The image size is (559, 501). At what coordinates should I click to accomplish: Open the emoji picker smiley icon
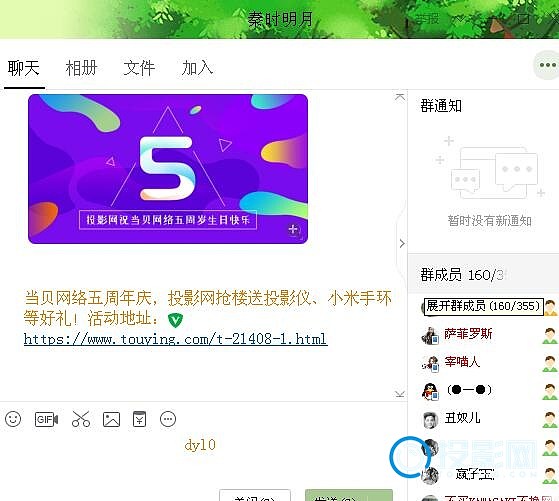point(13,419)
